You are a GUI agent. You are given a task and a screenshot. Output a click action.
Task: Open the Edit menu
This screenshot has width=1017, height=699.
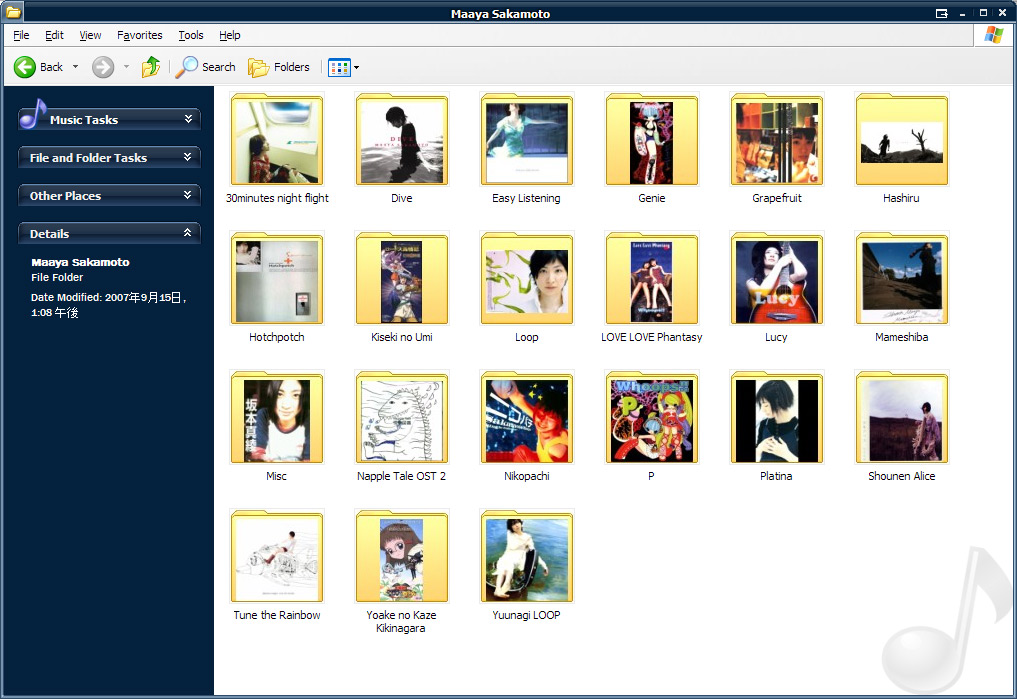pyautogui.click(x=54, y=35)
